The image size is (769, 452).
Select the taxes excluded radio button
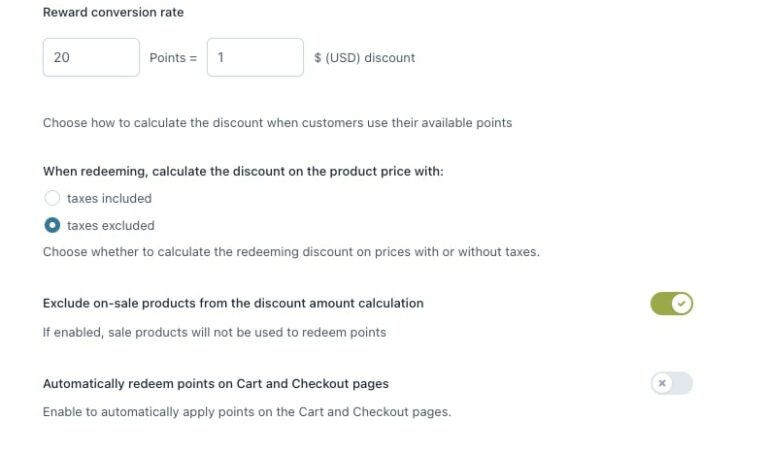[x=52, y=225]
